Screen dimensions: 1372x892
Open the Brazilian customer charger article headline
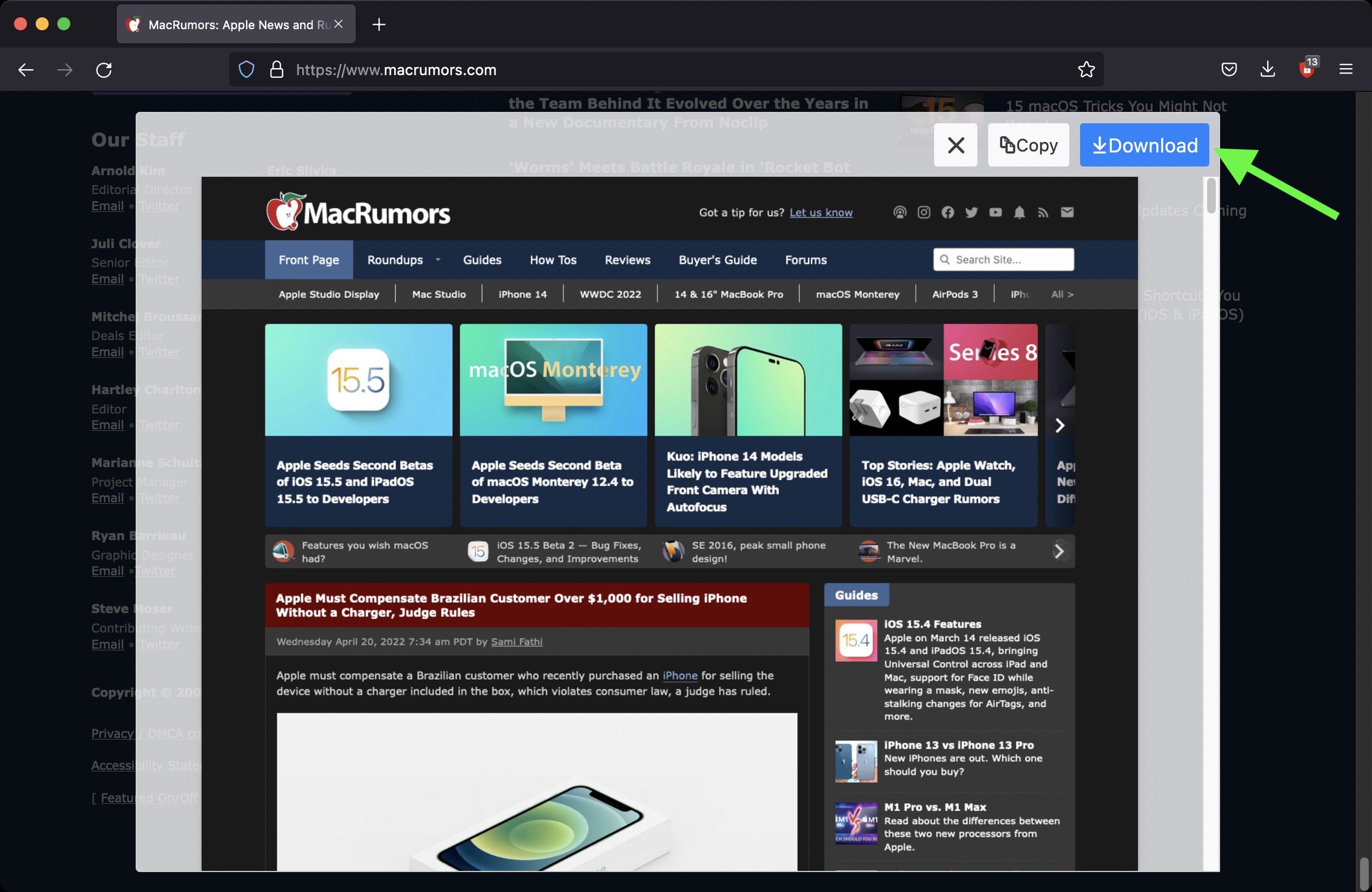pos(511,605)
